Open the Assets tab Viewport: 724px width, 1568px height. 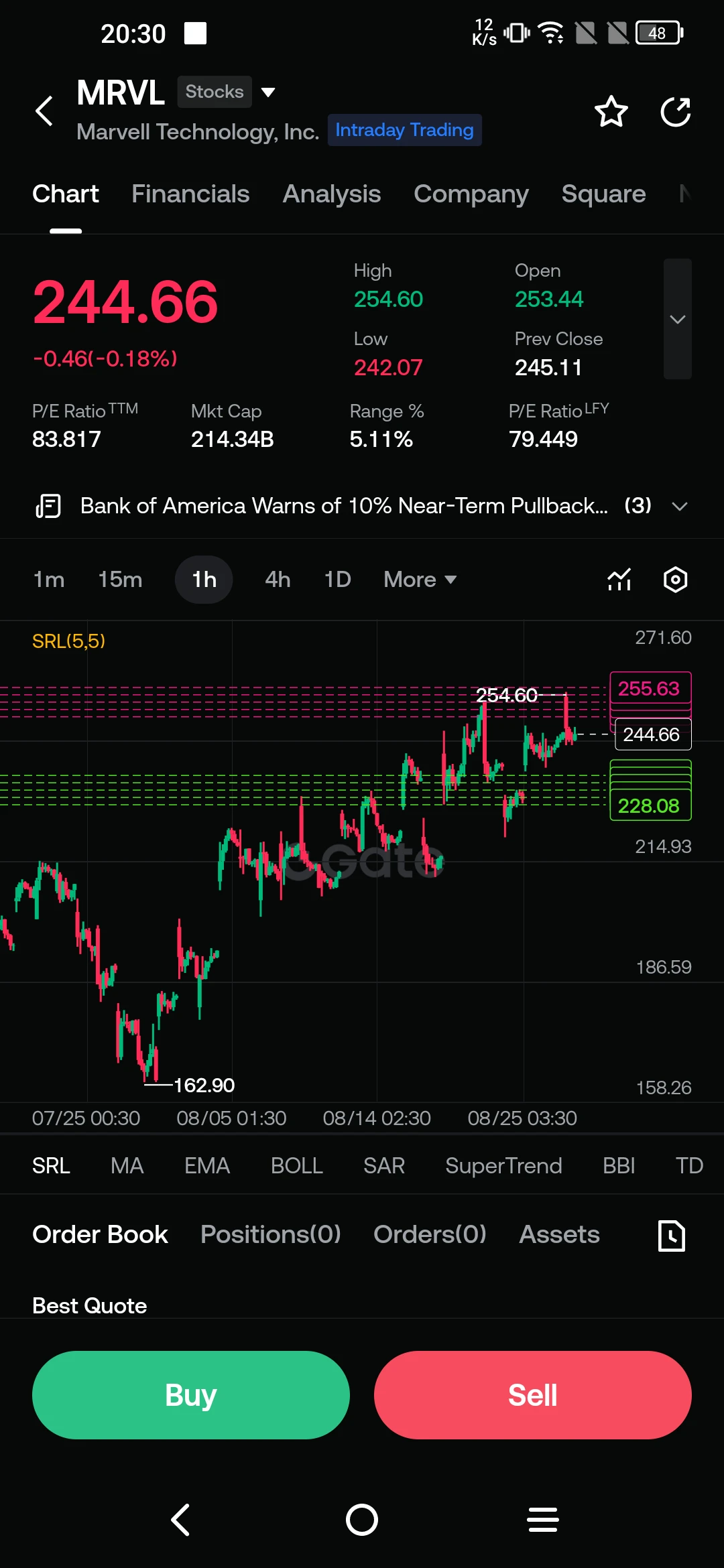560,1234
